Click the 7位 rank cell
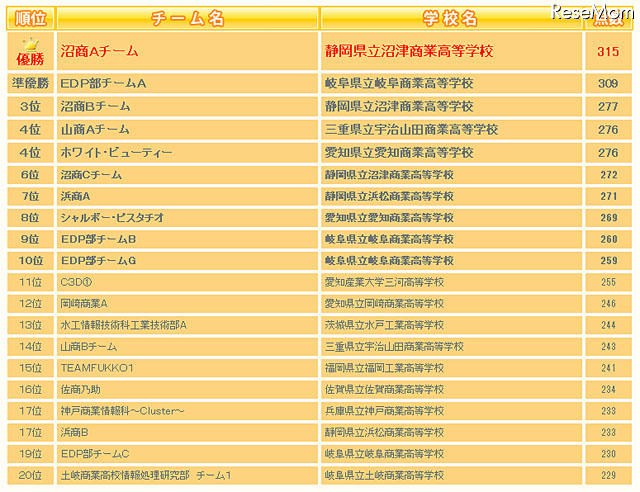This screenshot has height=492, width=640. (x=30, y=196)
